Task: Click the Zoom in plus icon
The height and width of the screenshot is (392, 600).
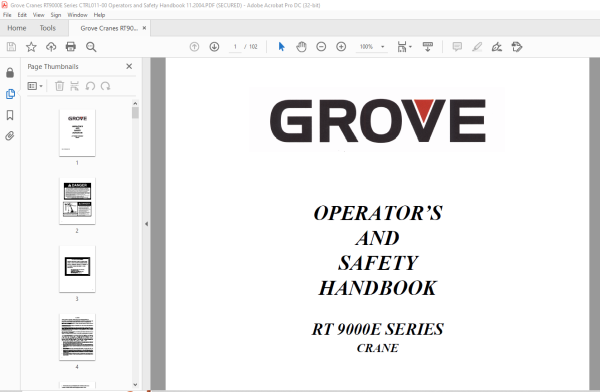Action: pyautogui.click(x=341, y=47)
